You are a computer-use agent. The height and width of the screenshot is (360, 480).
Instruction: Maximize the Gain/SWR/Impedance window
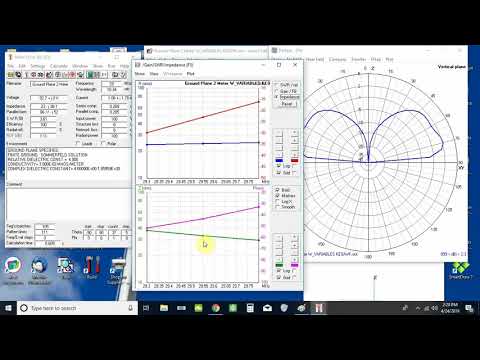(279, 65)
